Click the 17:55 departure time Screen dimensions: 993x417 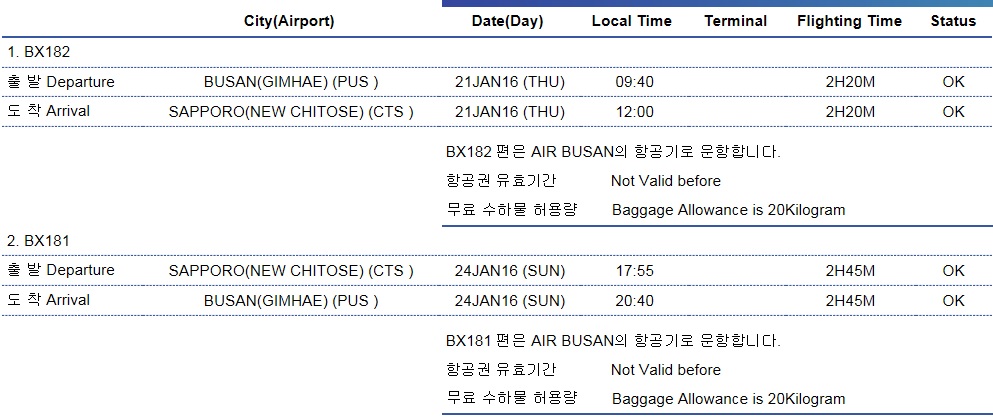(635, 271)
